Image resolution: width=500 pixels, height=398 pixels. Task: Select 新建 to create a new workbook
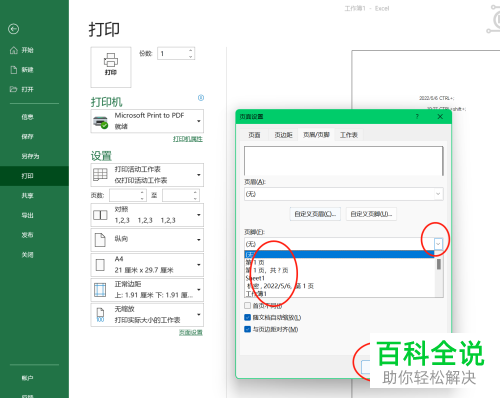pos(22,70)
